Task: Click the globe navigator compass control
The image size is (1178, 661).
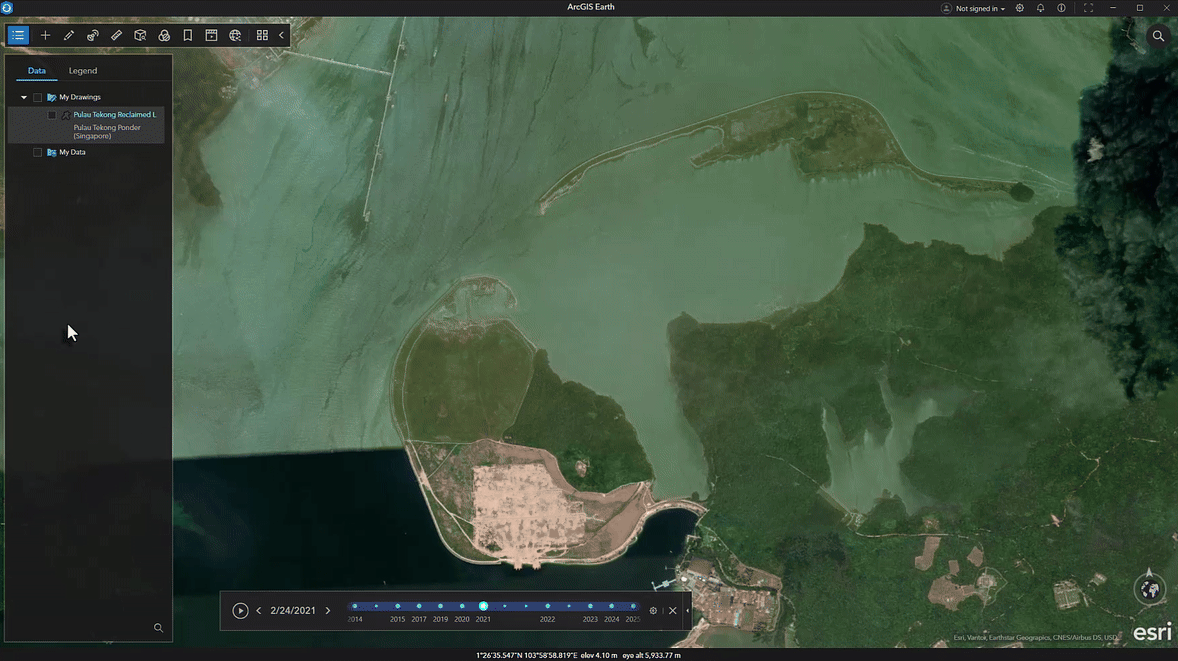Action: click(x=1150, y=590)
